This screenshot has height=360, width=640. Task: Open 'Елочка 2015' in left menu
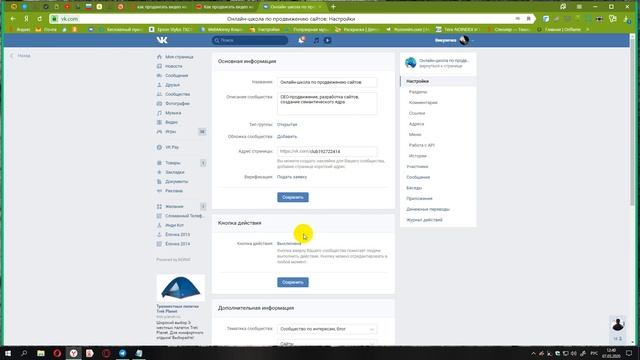[178, 235]
